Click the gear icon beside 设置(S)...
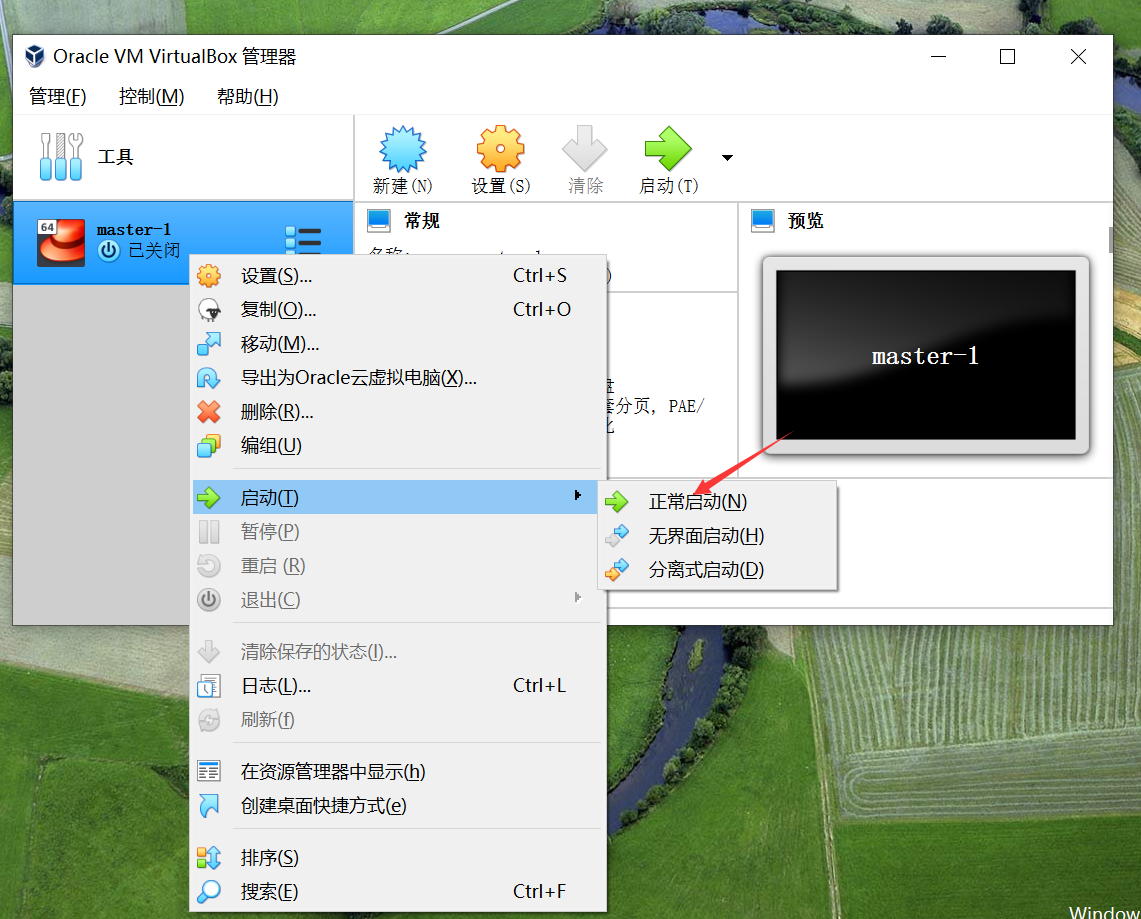This screenshot has width=1141, height=919. point(209,276)
